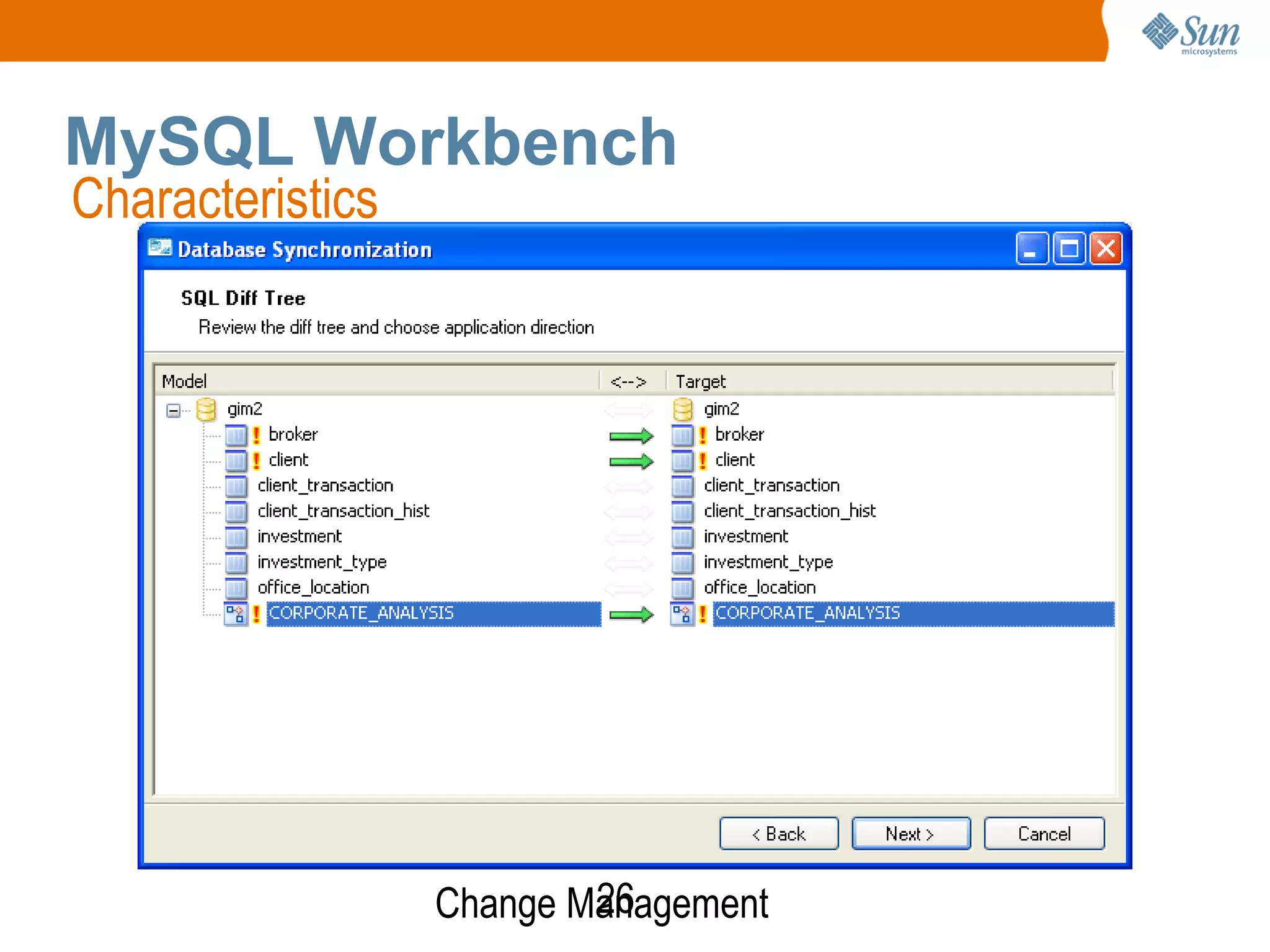Select the gim2 schema in the Model tree
Viewport: 1270px width, 952px height.
(245, 410)
